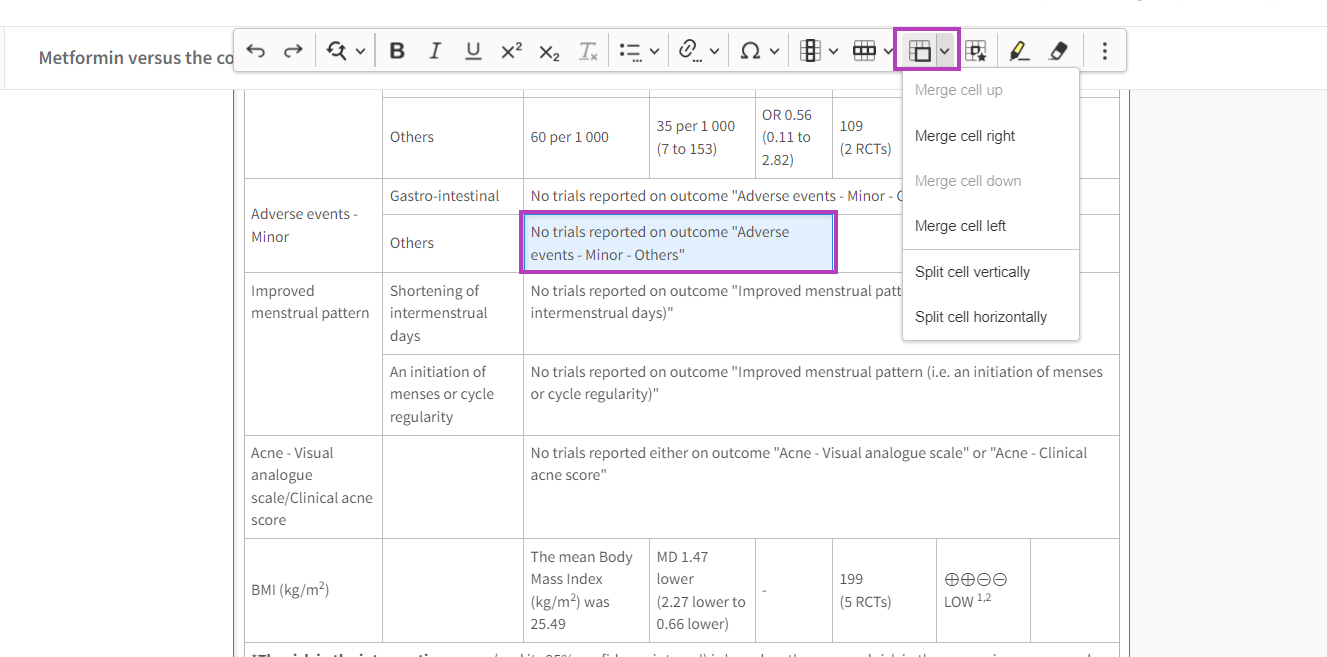Click the Undo arrow icon

click(x=256, y=51)
